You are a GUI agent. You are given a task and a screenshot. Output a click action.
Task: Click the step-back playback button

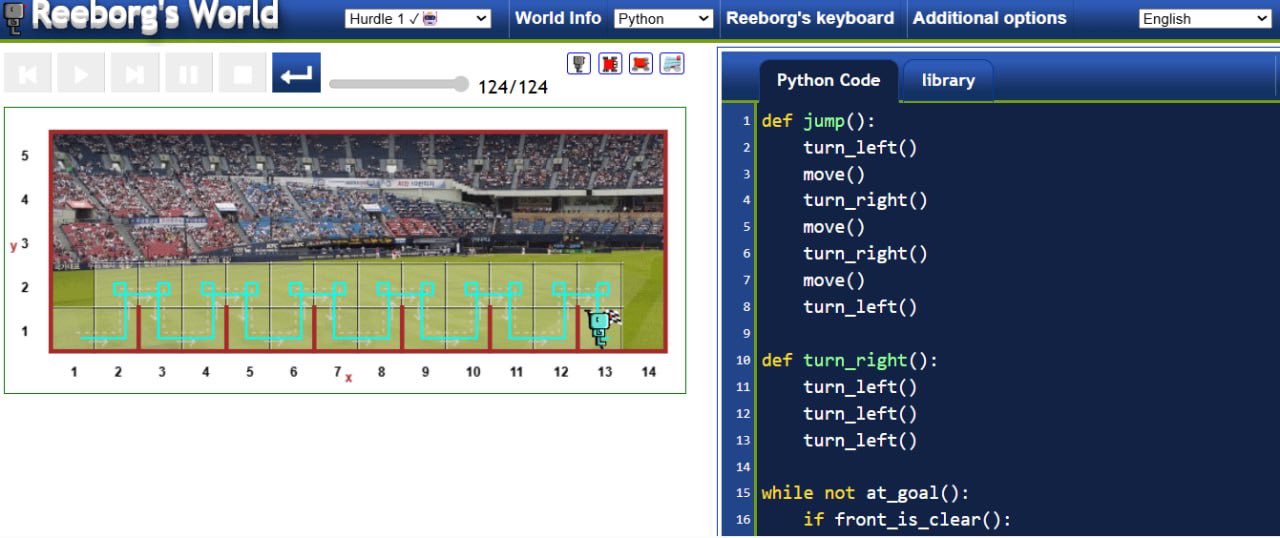click(28, 73)
